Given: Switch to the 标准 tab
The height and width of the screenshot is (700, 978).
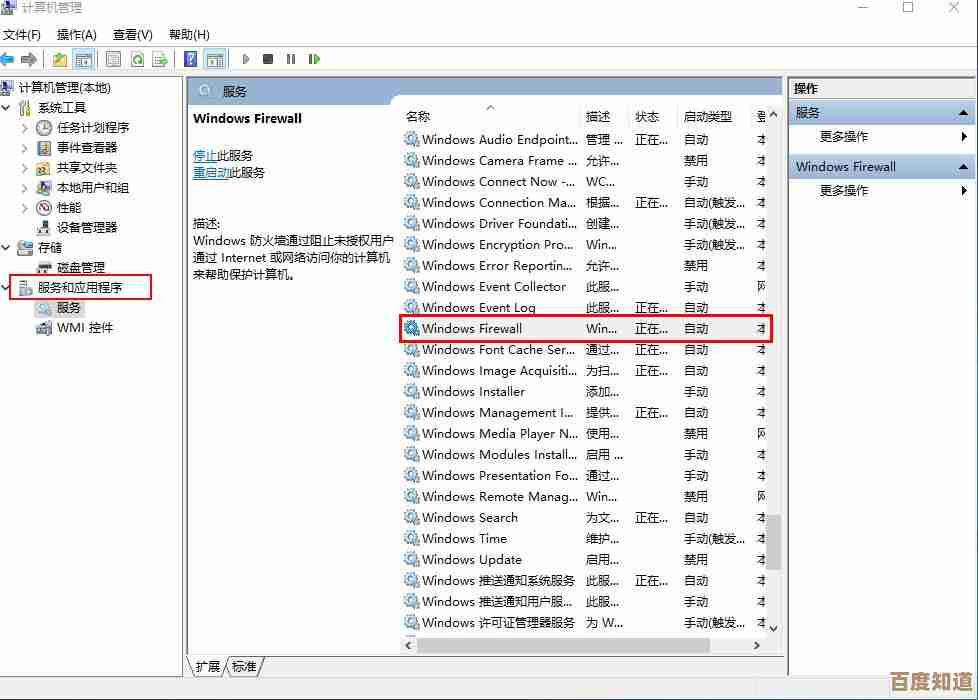Looking at the screenshot, I should click(243, 666).
